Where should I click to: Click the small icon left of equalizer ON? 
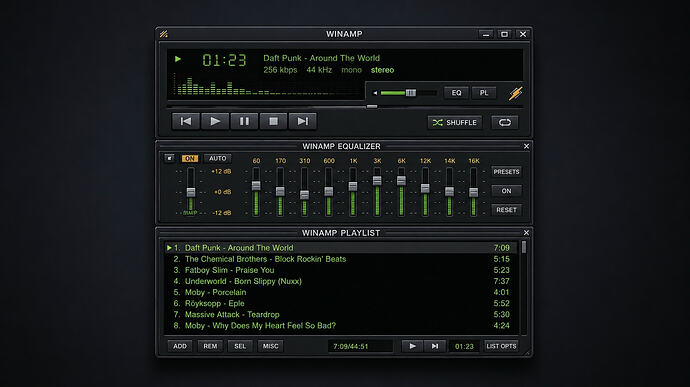pos(169,158)
